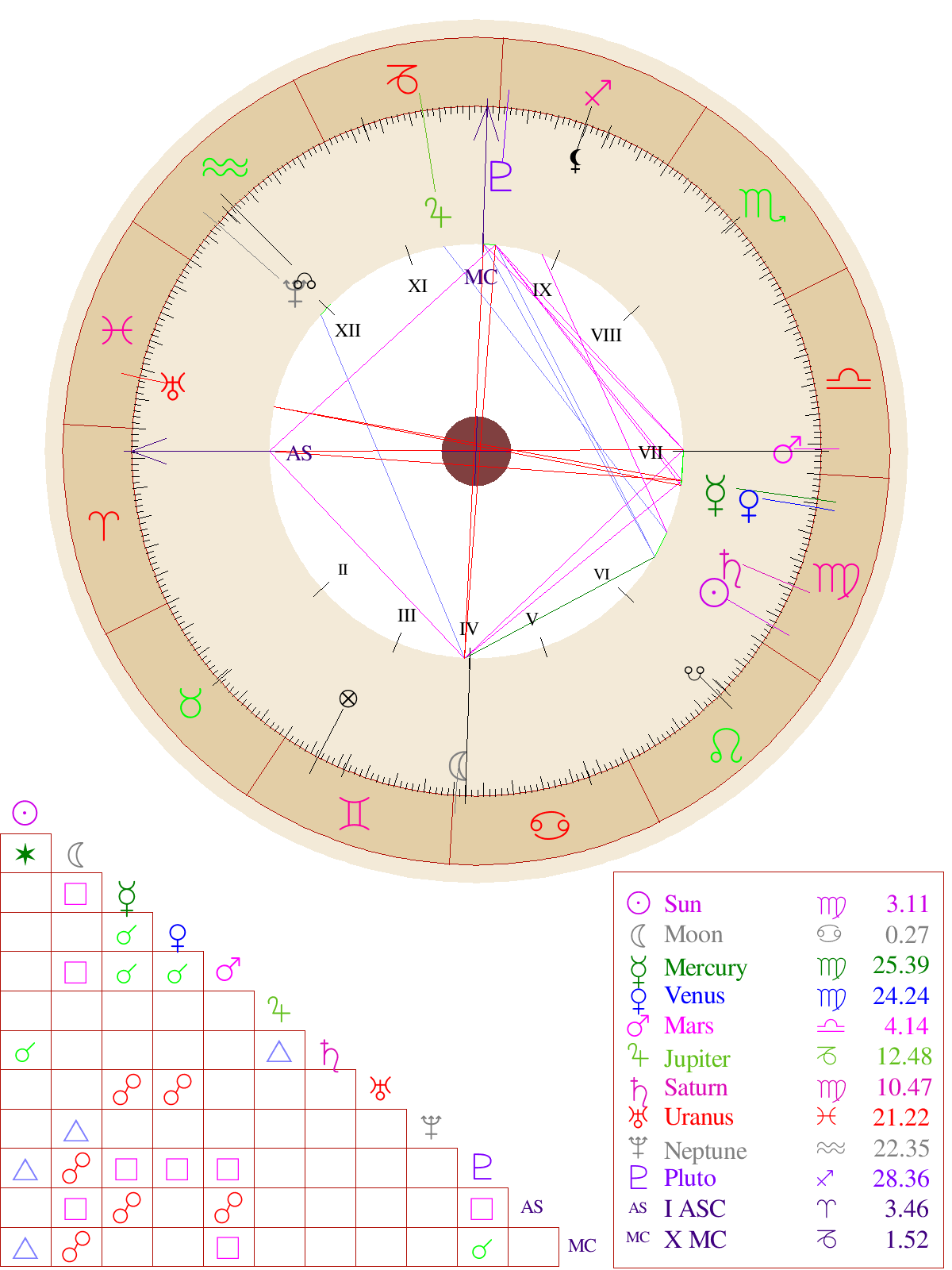Click the Jupiter-Saturn trine triangle in the grid

279,1052
